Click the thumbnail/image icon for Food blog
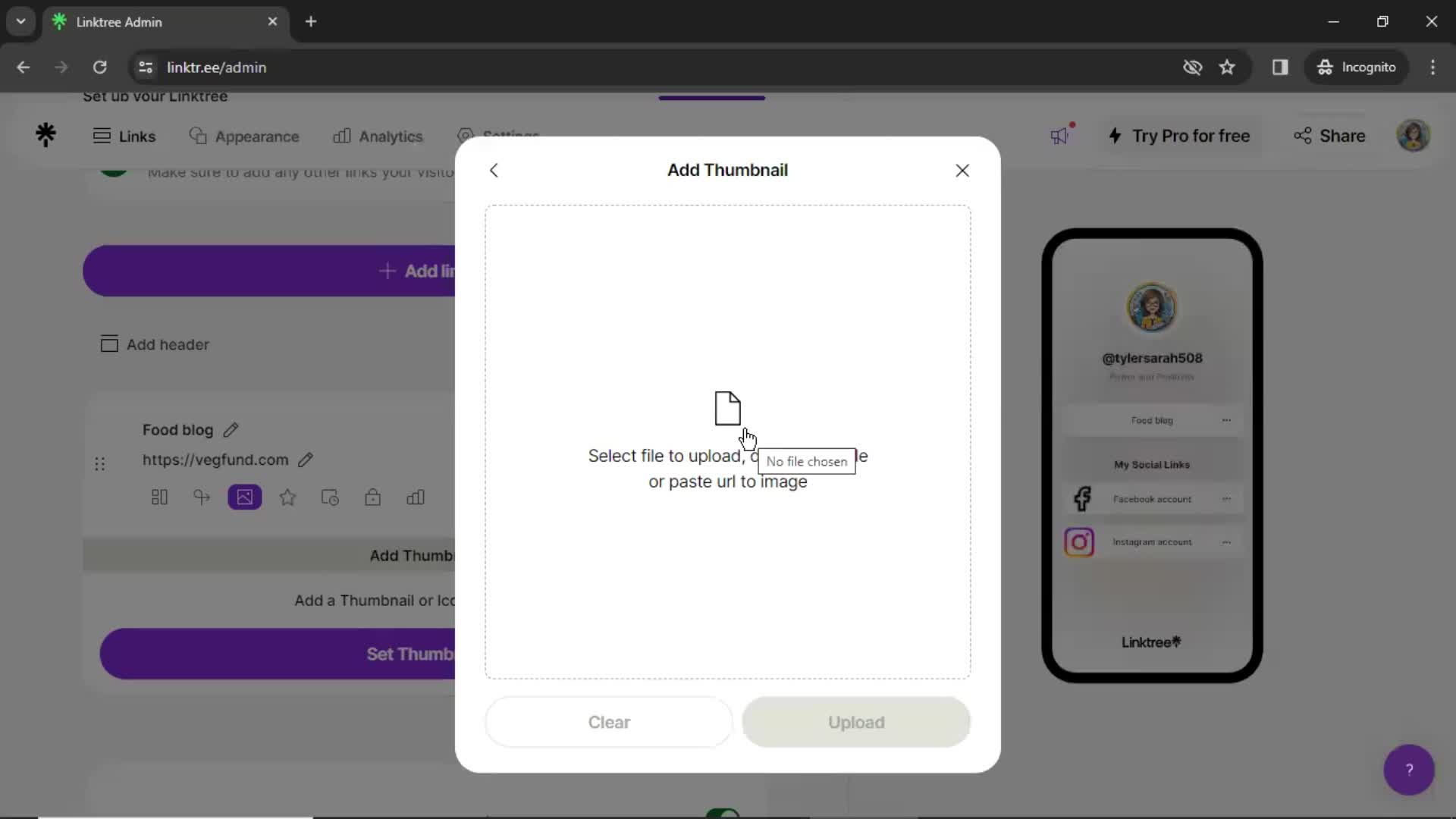Screen dimensions: 1456x819 [x=245, y=497]
